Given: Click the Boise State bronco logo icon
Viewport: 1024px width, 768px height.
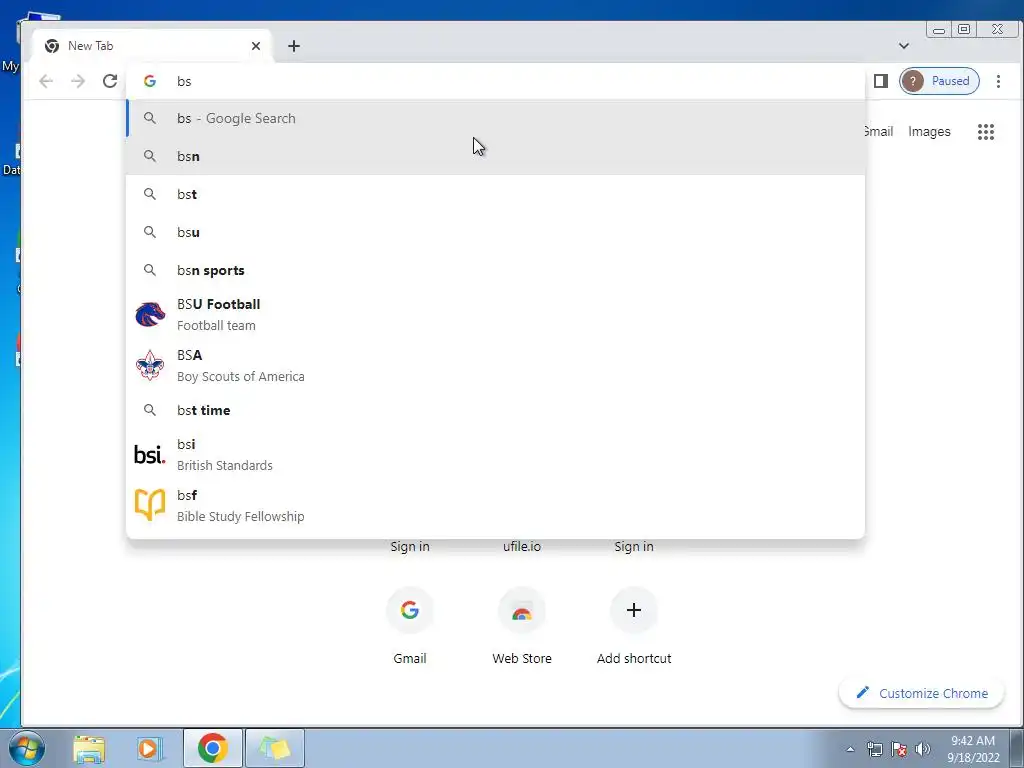Looking at the screenshot, I should click(x=150, y=315).
